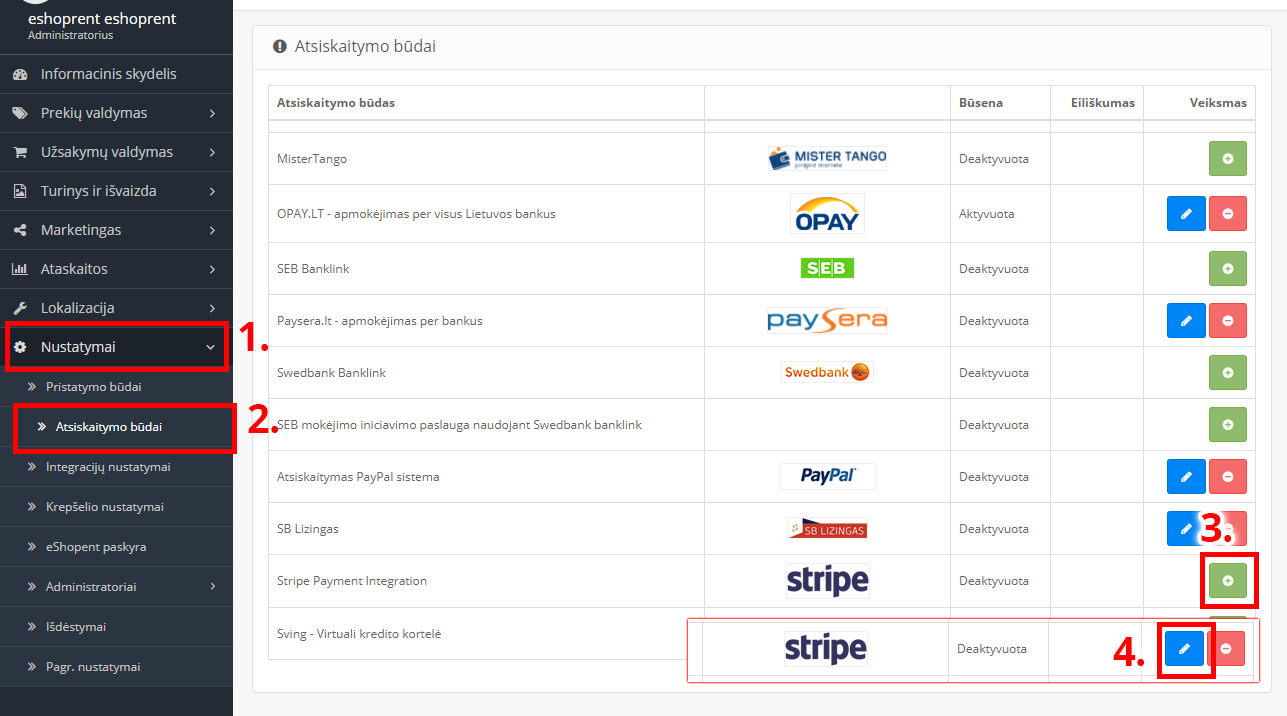The image size is (1287, 716).
Task: Click the image icon beside Turinys ir išvaizda
Action: coord(20,191)
